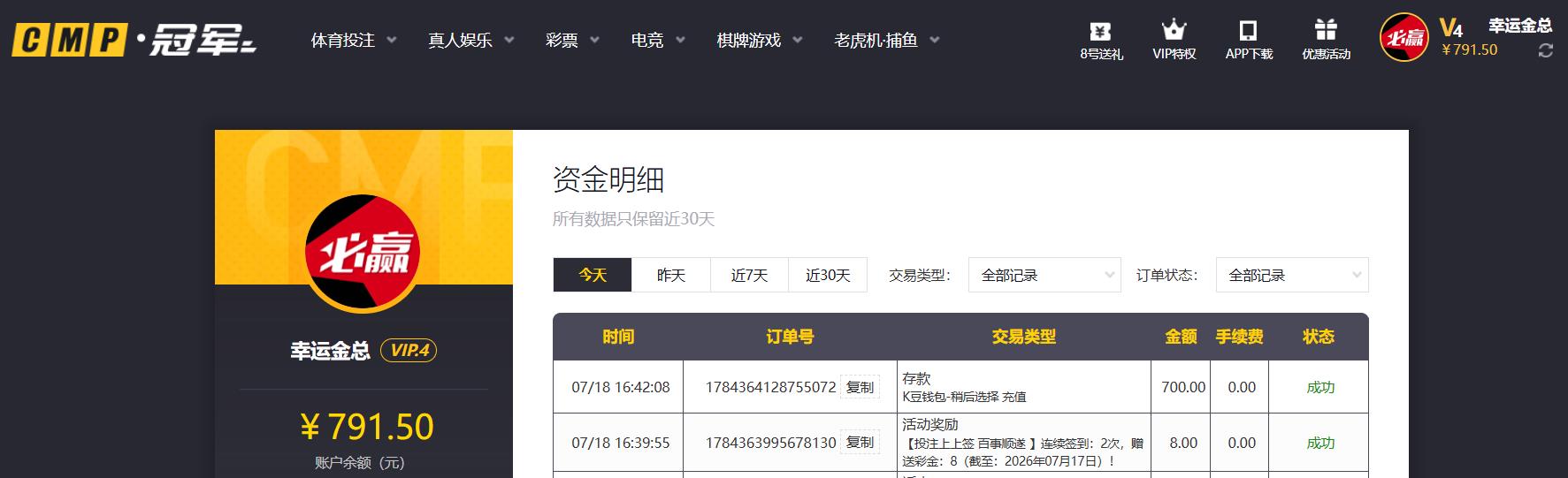Open the 订单状态 全部记录 dropdown
This screenshot has height=478, width=1568.
(1292, 275)
